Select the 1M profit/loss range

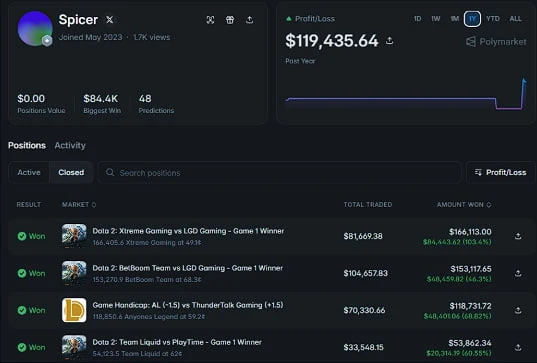[x=454, y=18]
